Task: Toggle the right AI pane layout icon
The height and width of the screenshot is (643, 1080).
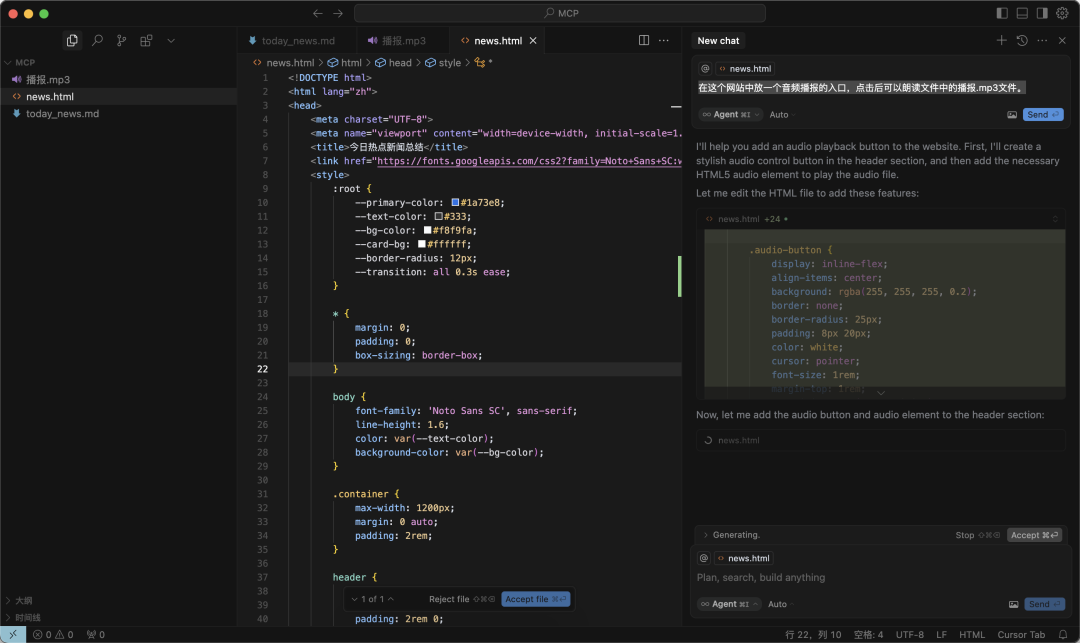Action: 1042,13
